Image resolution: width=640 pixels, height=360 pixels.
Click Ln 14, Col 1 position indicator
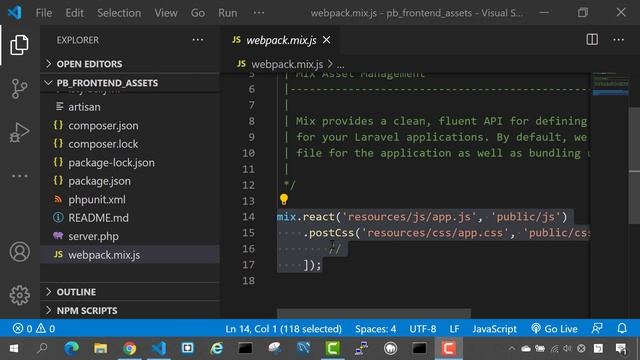(283, 329)
